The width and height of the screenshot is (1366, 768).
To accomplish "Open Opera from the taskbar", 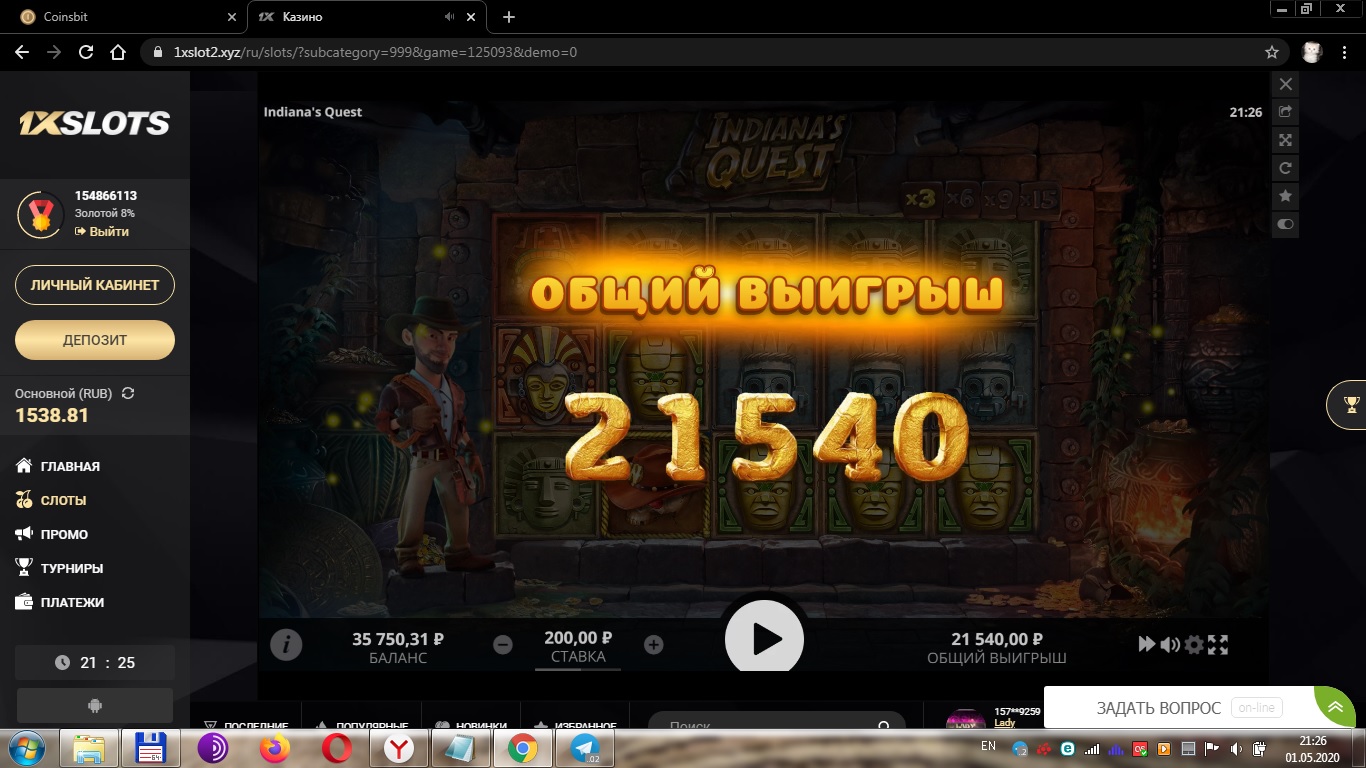I will click(337, 748).
